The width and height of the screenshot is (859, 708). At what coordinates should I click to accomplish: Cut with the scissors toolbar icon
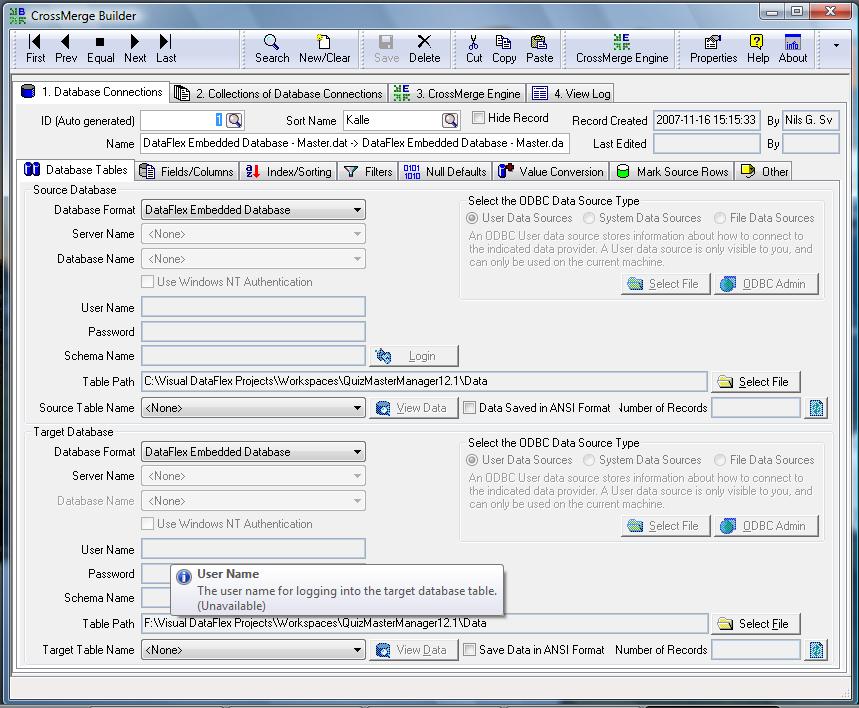point(474,49)
